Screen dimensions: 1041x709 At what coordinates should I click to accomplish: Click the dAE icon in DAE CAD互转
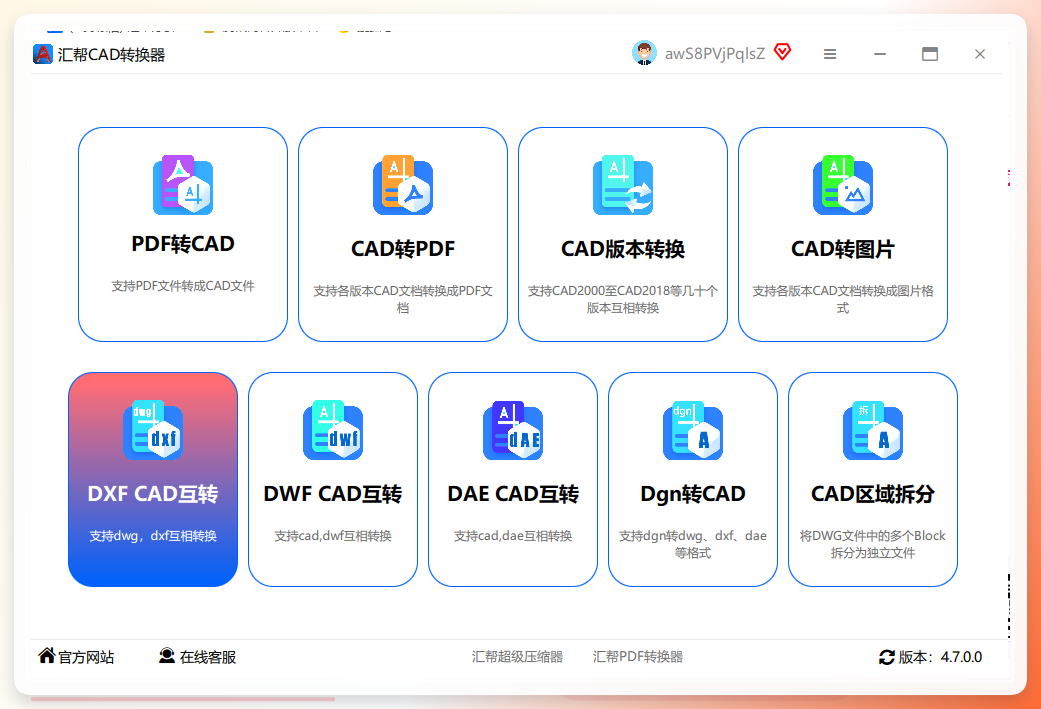pyautogui.click(x=513, y=430)
